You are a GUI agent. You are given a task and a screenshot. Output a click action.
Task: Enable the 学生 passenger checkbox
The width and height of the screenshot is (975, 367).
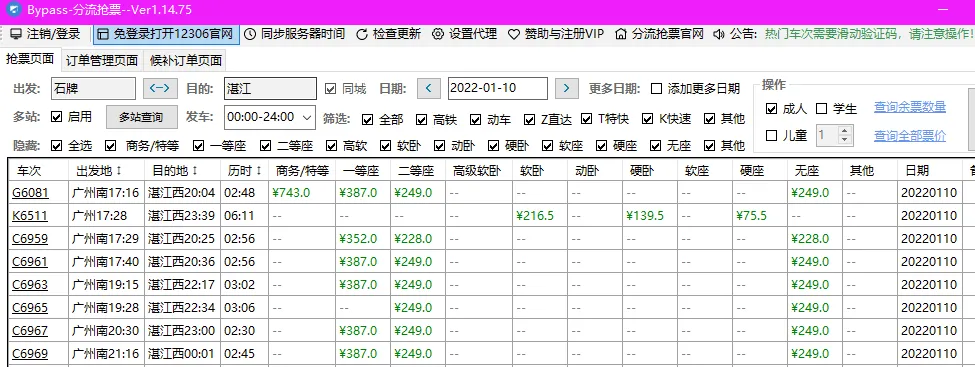[x=821, y=109]
